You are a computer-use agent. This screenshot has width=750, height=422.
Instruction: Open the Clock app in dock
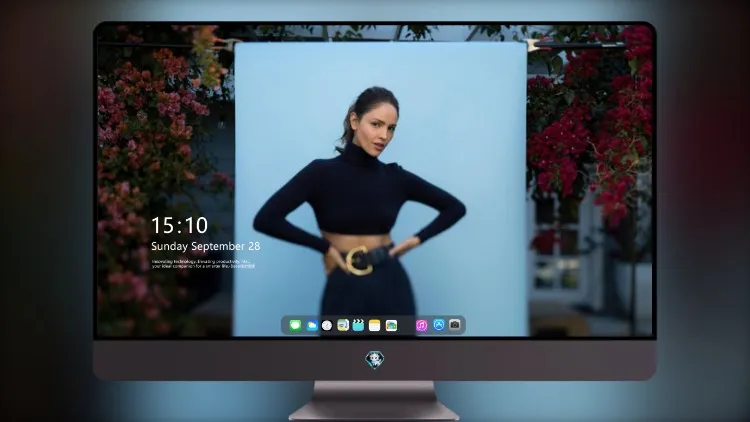[x=327, y=325]
